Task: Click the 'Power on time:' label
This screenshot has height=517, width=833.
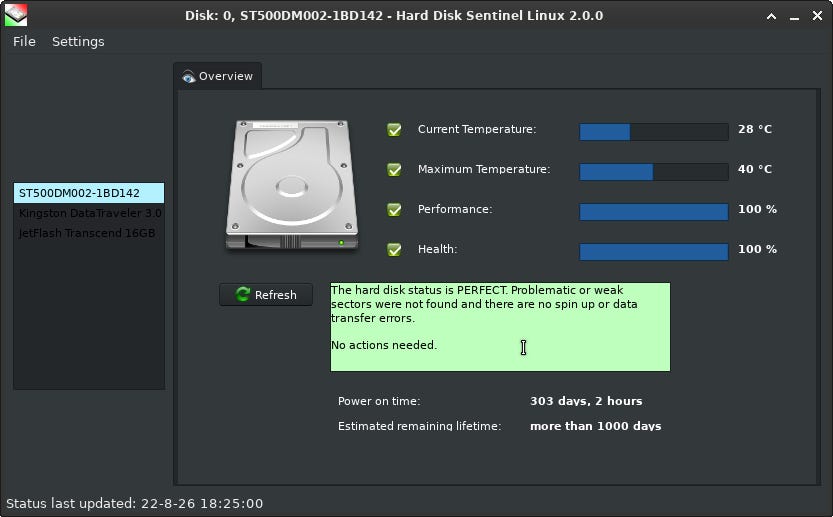Action: pyautogui.click(x=379, y=401)
